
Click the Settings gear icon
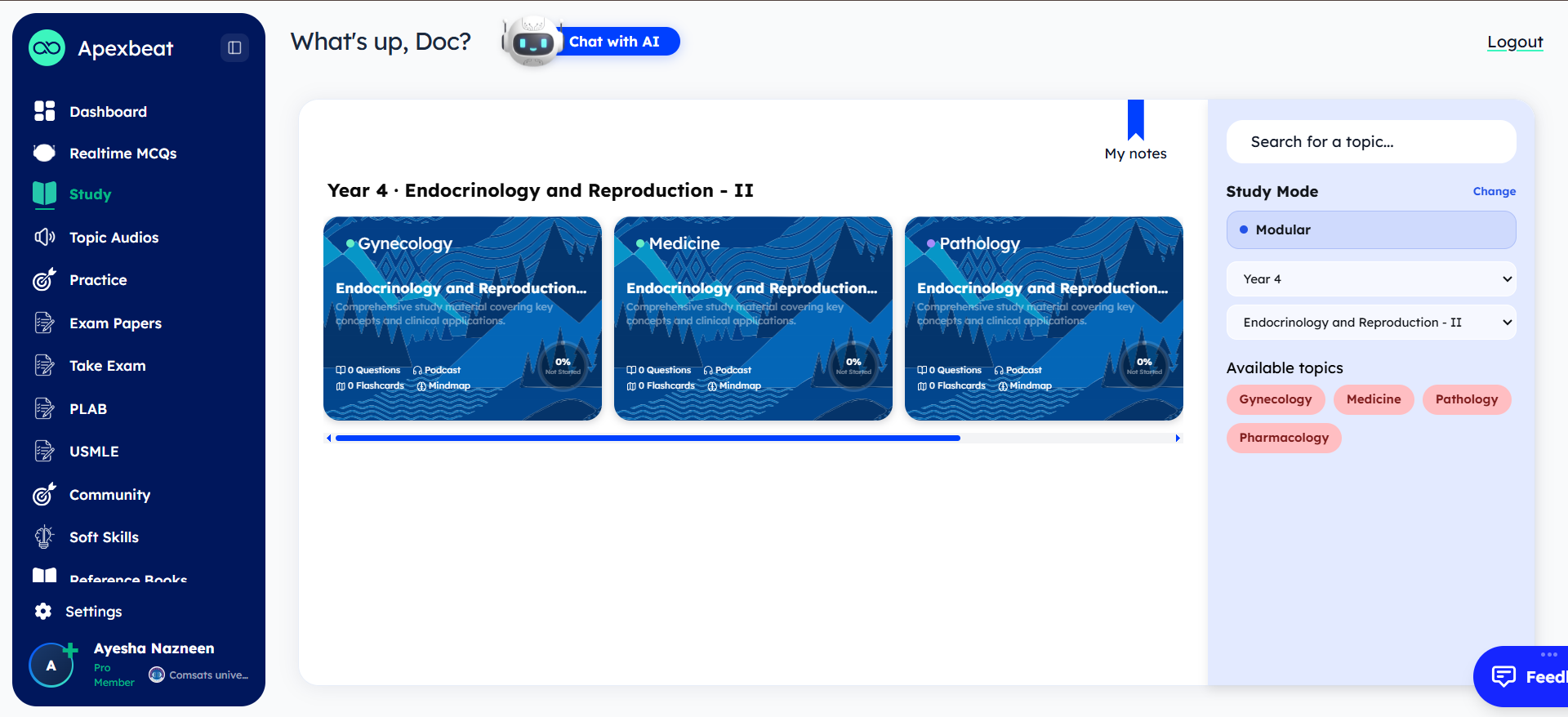point(43,611)
